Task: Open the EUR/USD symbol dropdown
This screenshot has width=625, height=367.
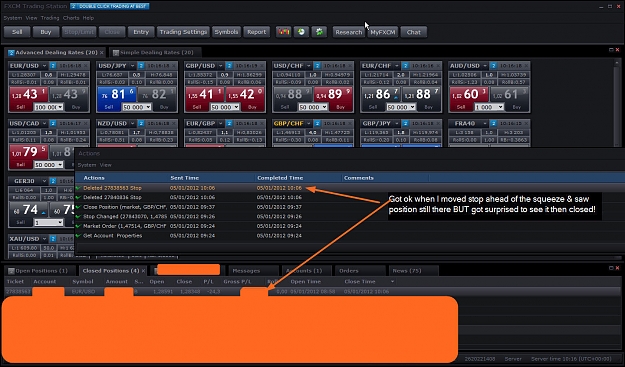Action: point(44,66)
